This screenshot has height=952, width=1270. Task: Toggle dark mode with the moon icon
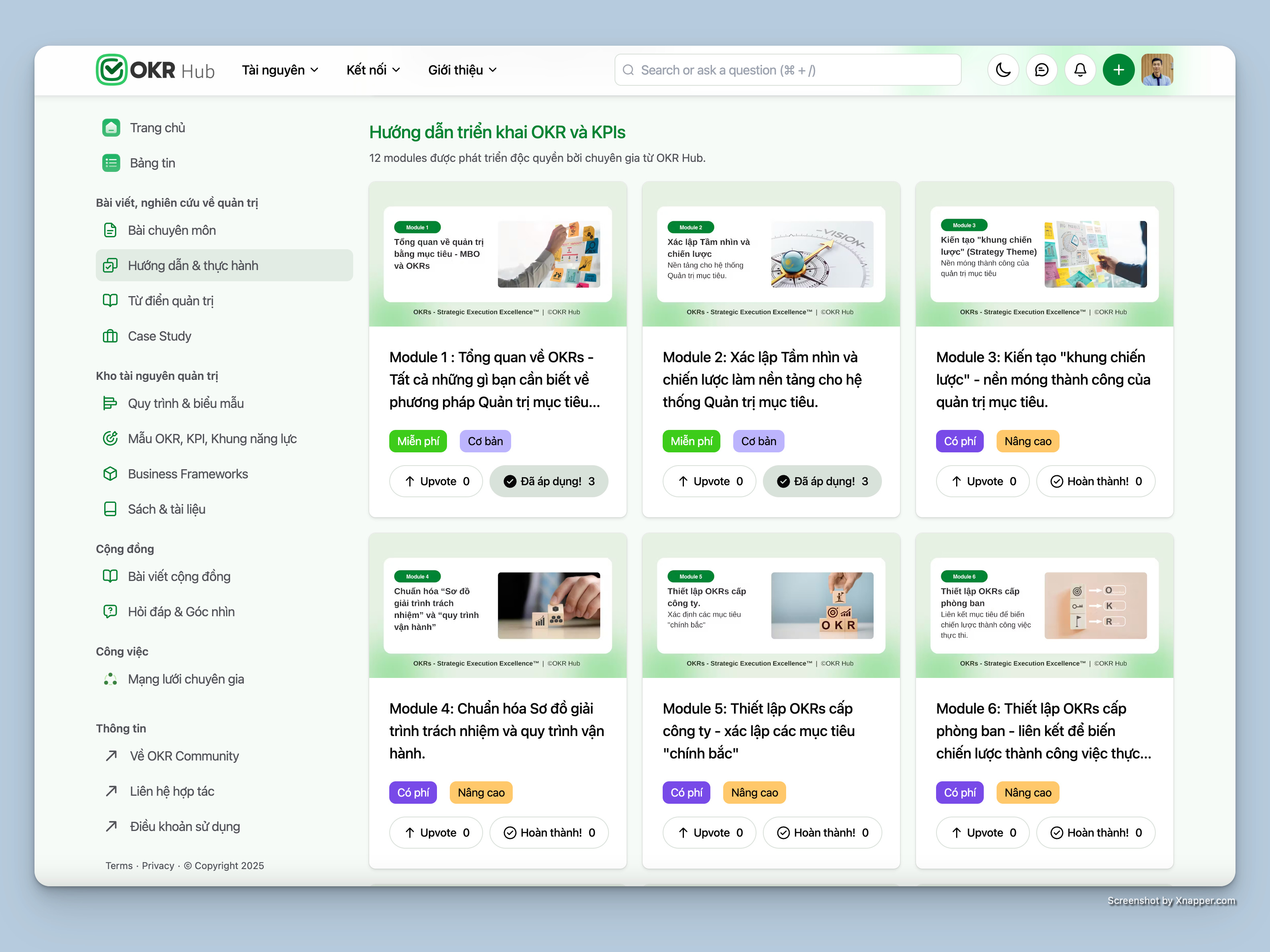coord(1003,70)
